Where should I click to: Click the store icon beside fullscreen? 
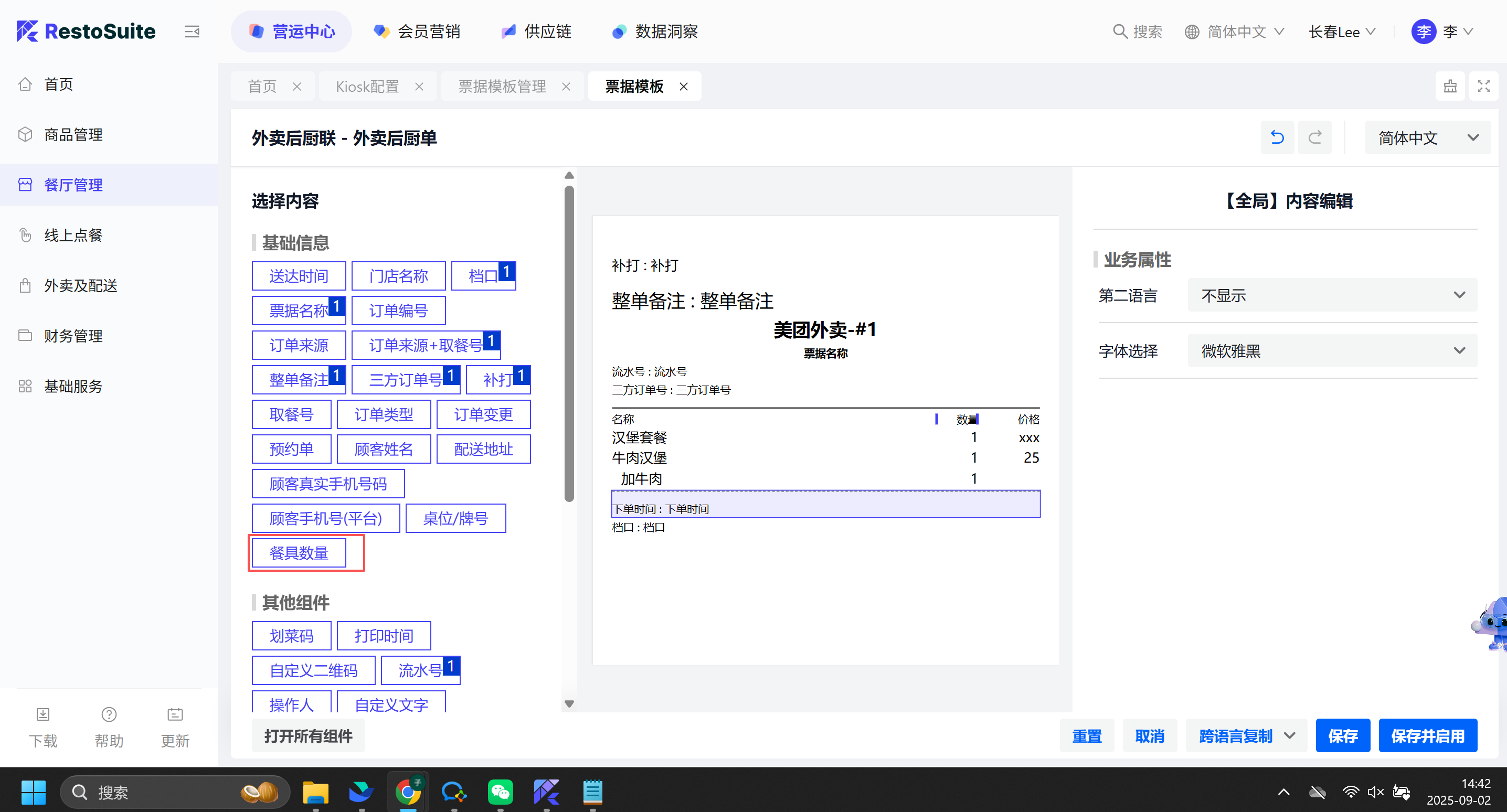[1450, 87]
